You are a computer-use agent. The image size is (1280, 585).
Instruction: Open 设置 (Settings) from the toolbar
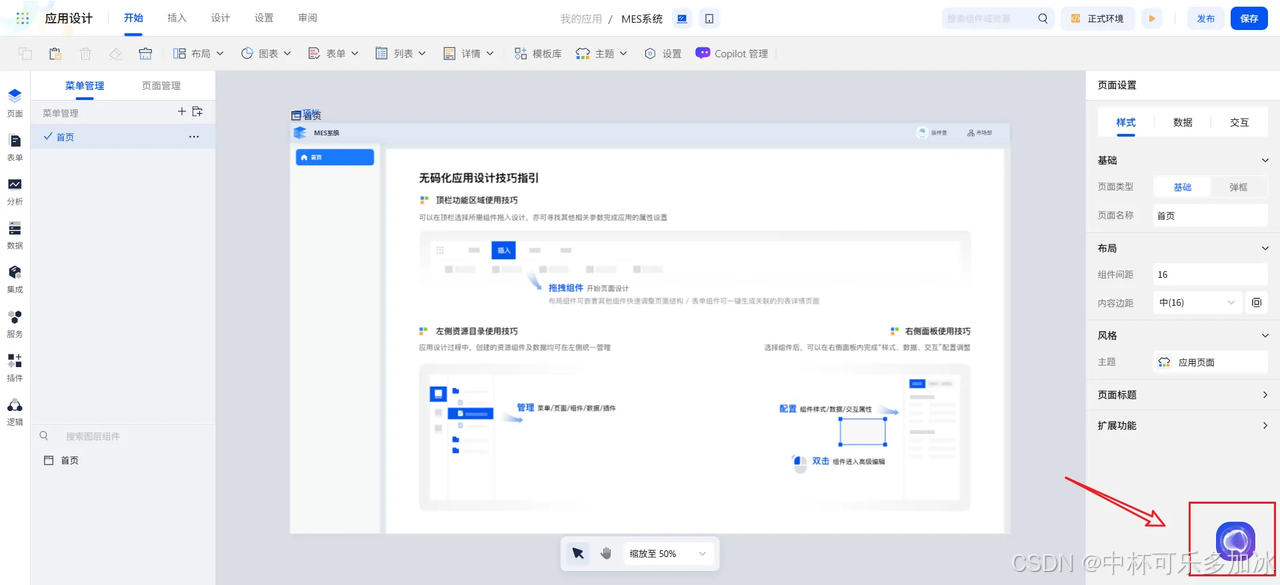[x=662, y=53]
